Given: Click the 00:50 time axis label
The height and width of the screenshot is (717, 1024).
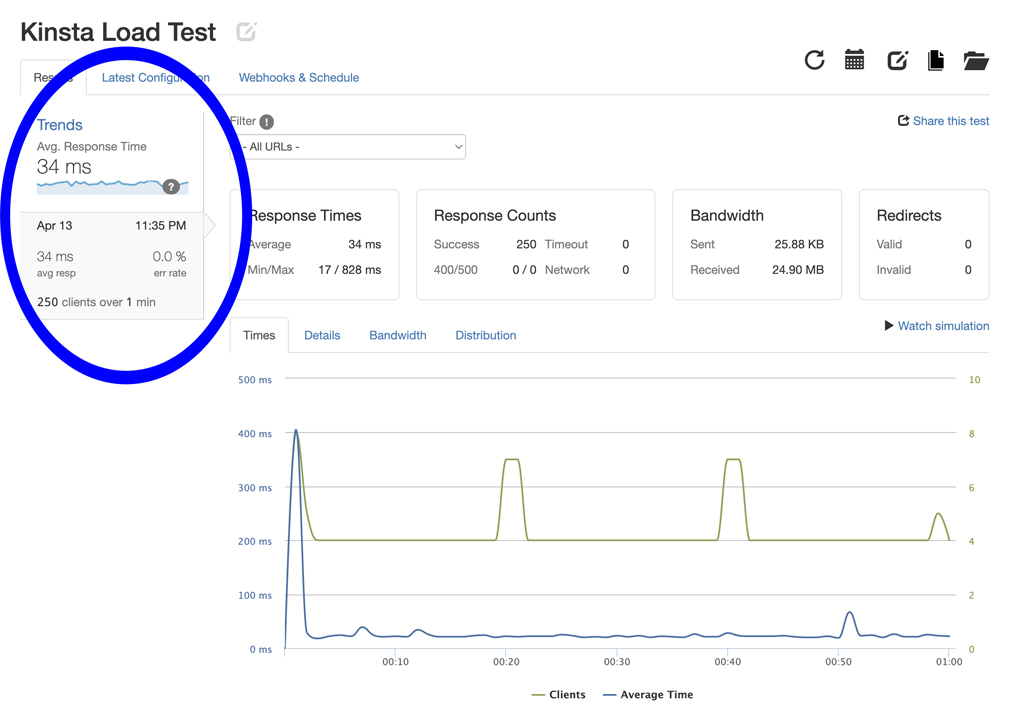Looking at the screenshot, I should tap(838, 662).
